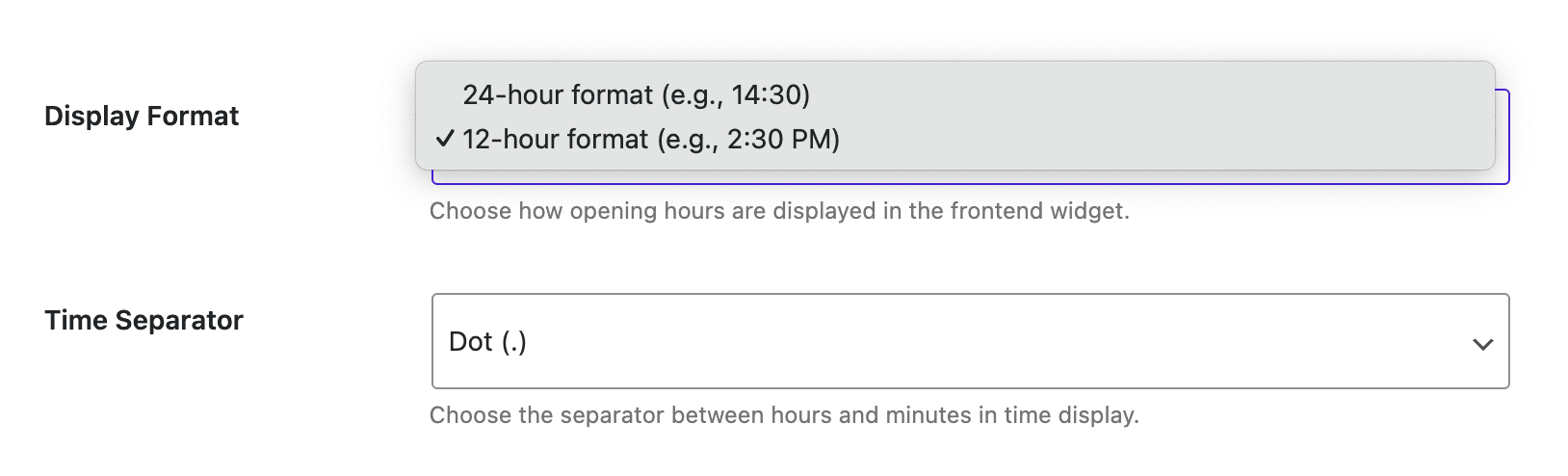Screen dimensions: 1568x476
Task: Click the Time Separator field label
Action: tap(144, 320)
